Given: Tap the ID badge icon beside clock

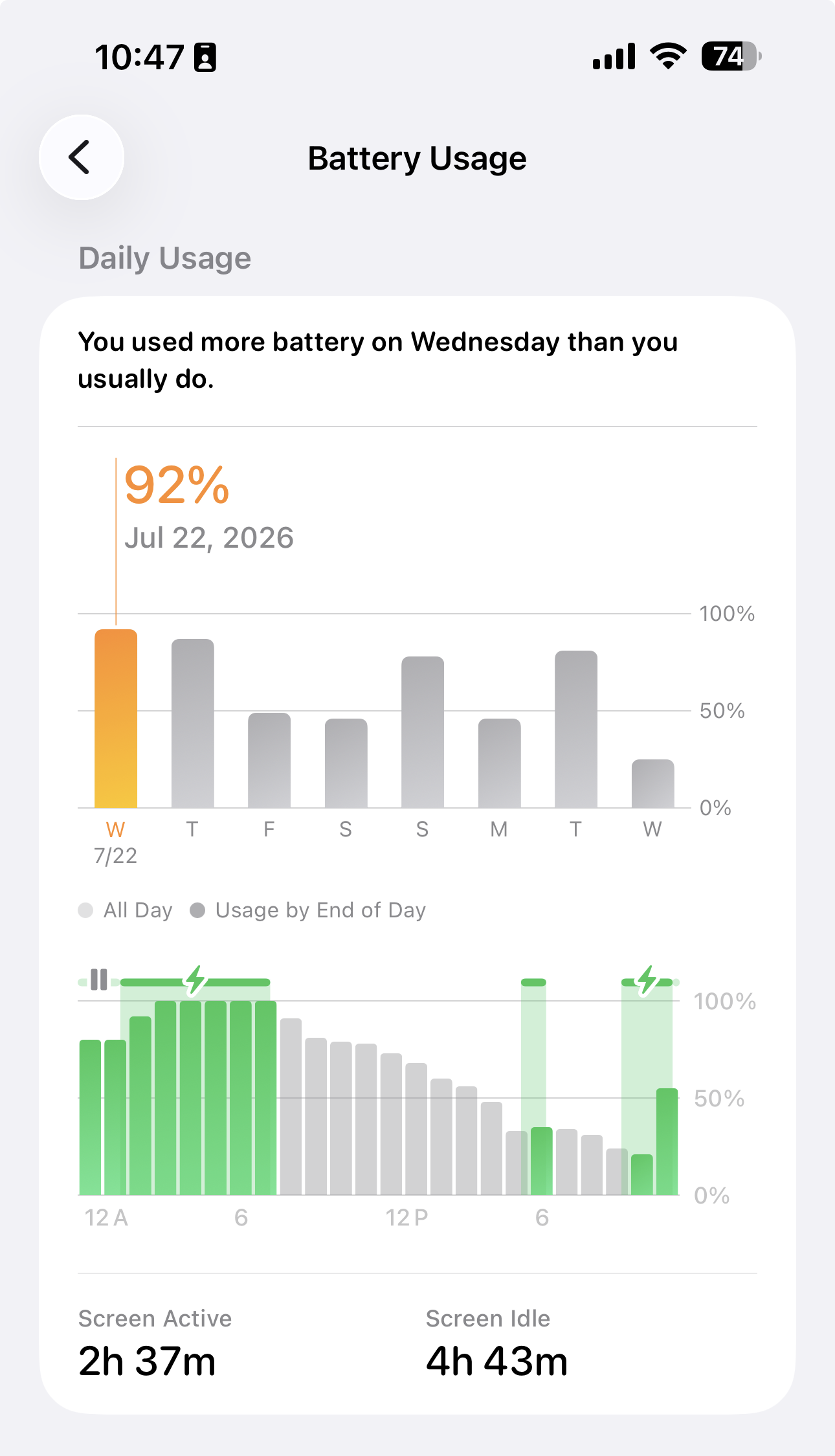Looking at the screenshot, I should tap(205, 57).
